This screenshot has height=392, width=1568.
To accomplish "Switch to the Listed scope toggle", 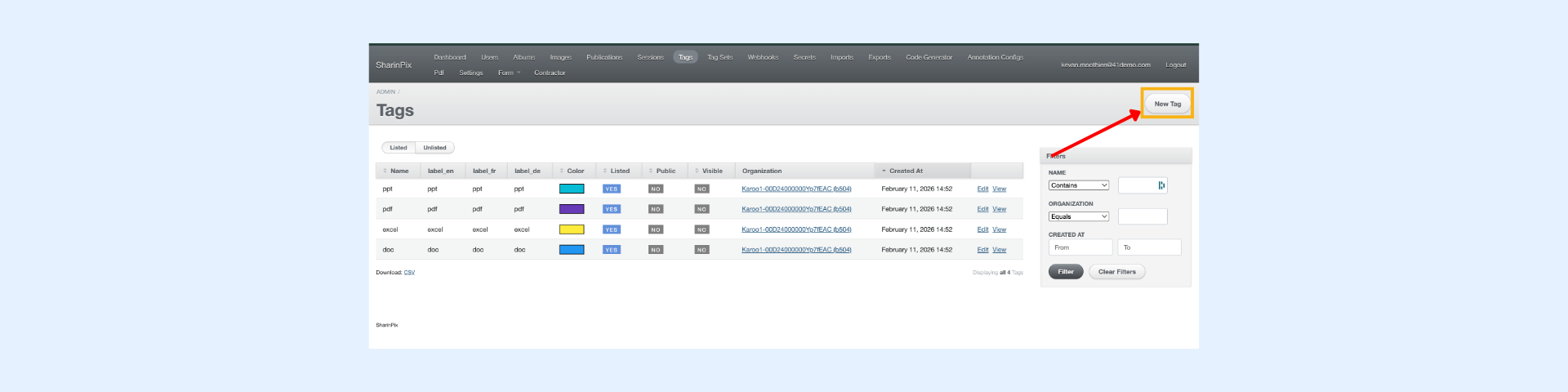I will click(399, 148).
